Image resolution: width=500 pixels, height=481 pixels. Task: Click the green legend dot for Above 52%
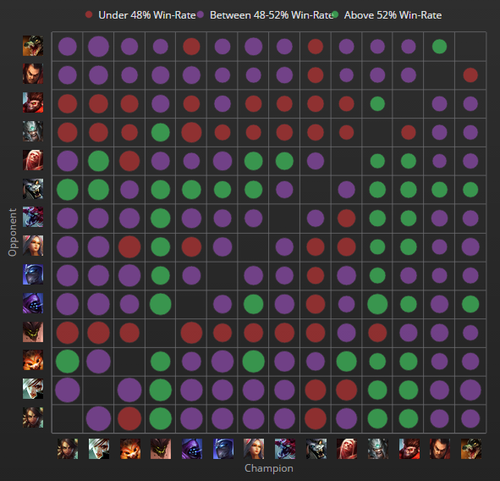point(335,15)
